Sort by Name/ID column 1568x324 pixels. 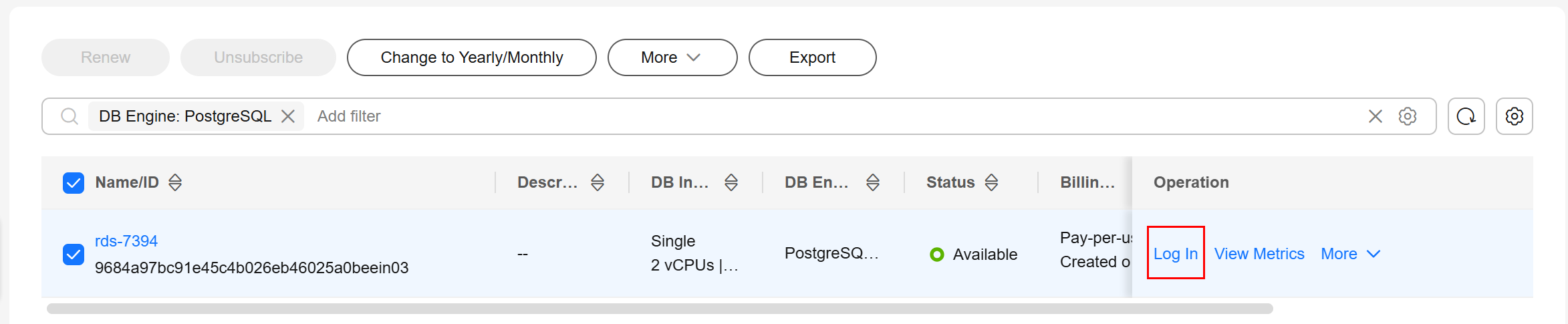(175, 182)
